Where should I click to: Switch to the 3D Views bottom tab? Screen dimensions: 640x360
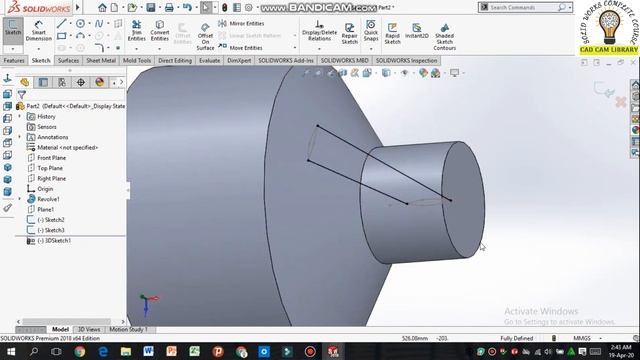coord(89,329)
